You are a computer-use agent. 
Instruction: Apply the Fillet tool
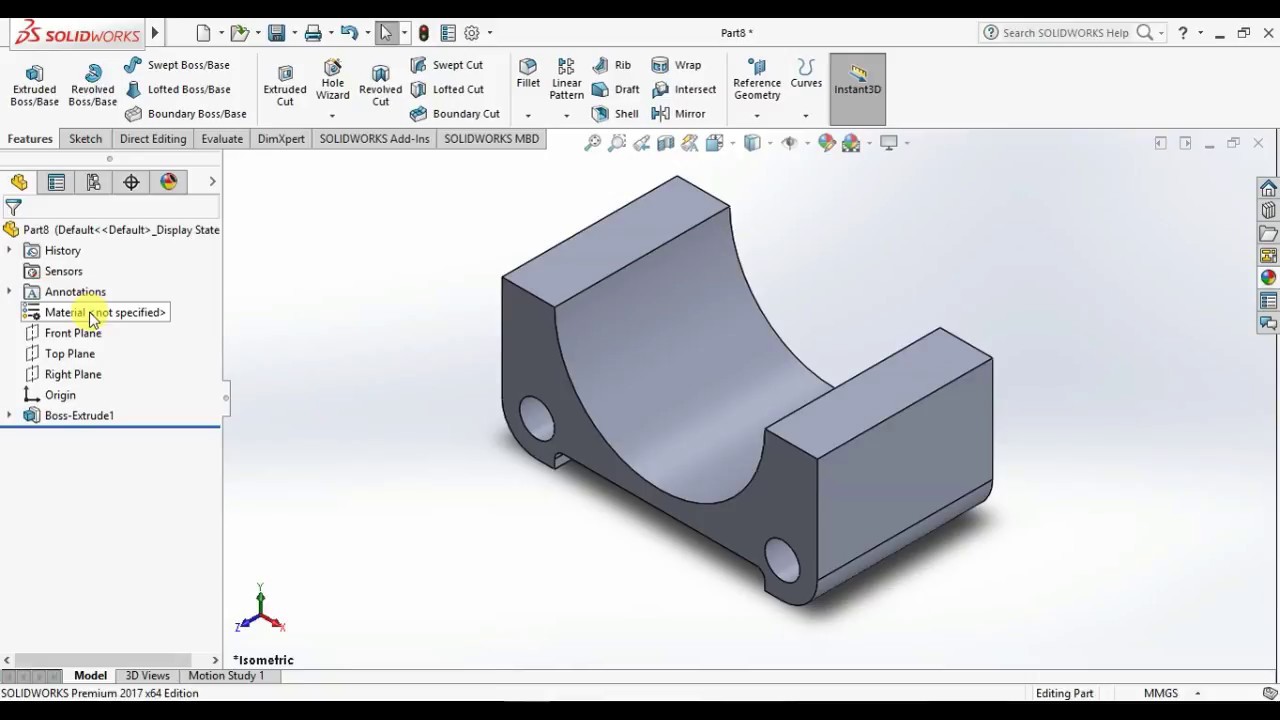tap(528, 74)
